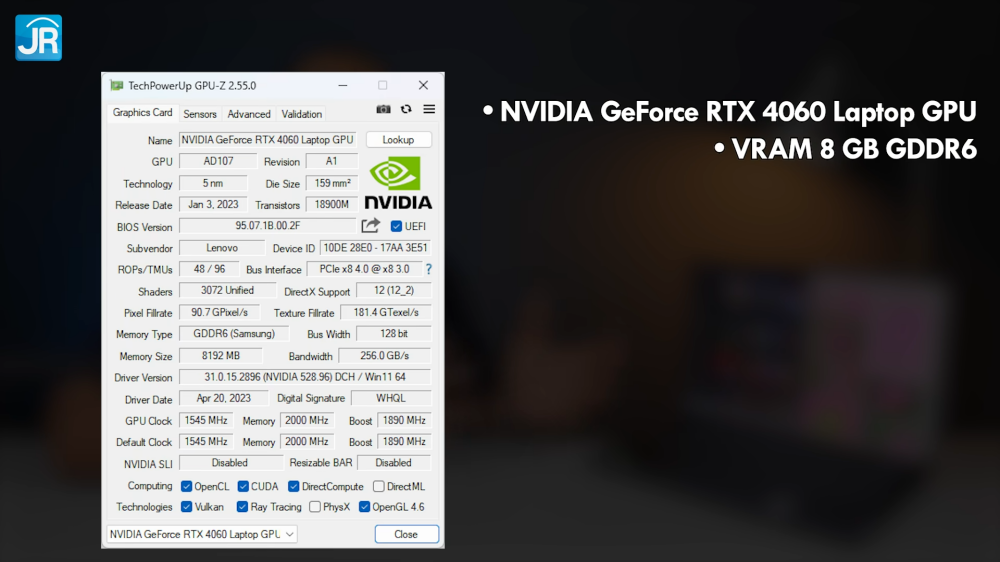
Task: Open the GPU-Z hamburger menu
Action: tap(429, 109)
